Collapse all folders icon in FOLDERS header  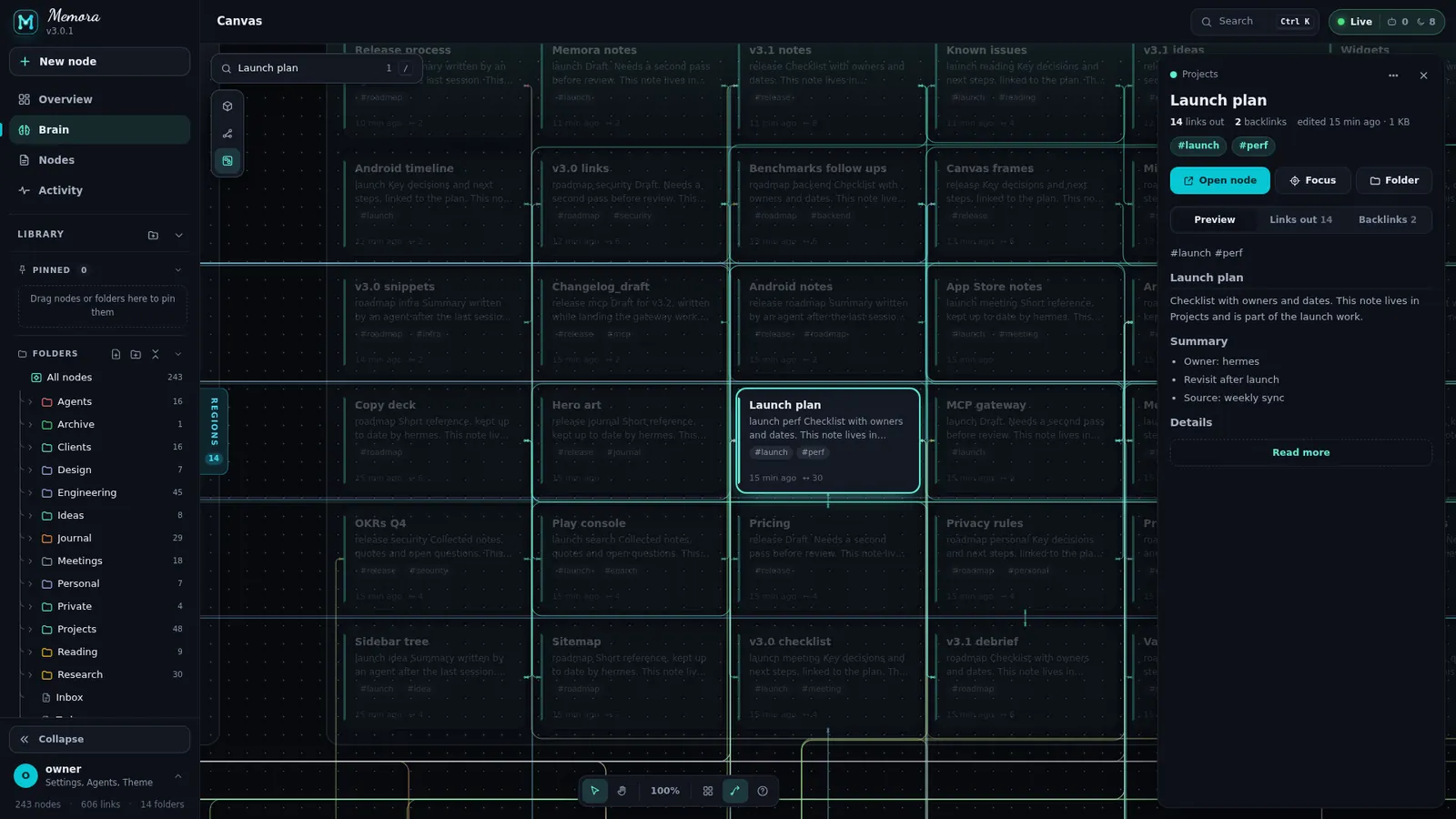[156, 354]
